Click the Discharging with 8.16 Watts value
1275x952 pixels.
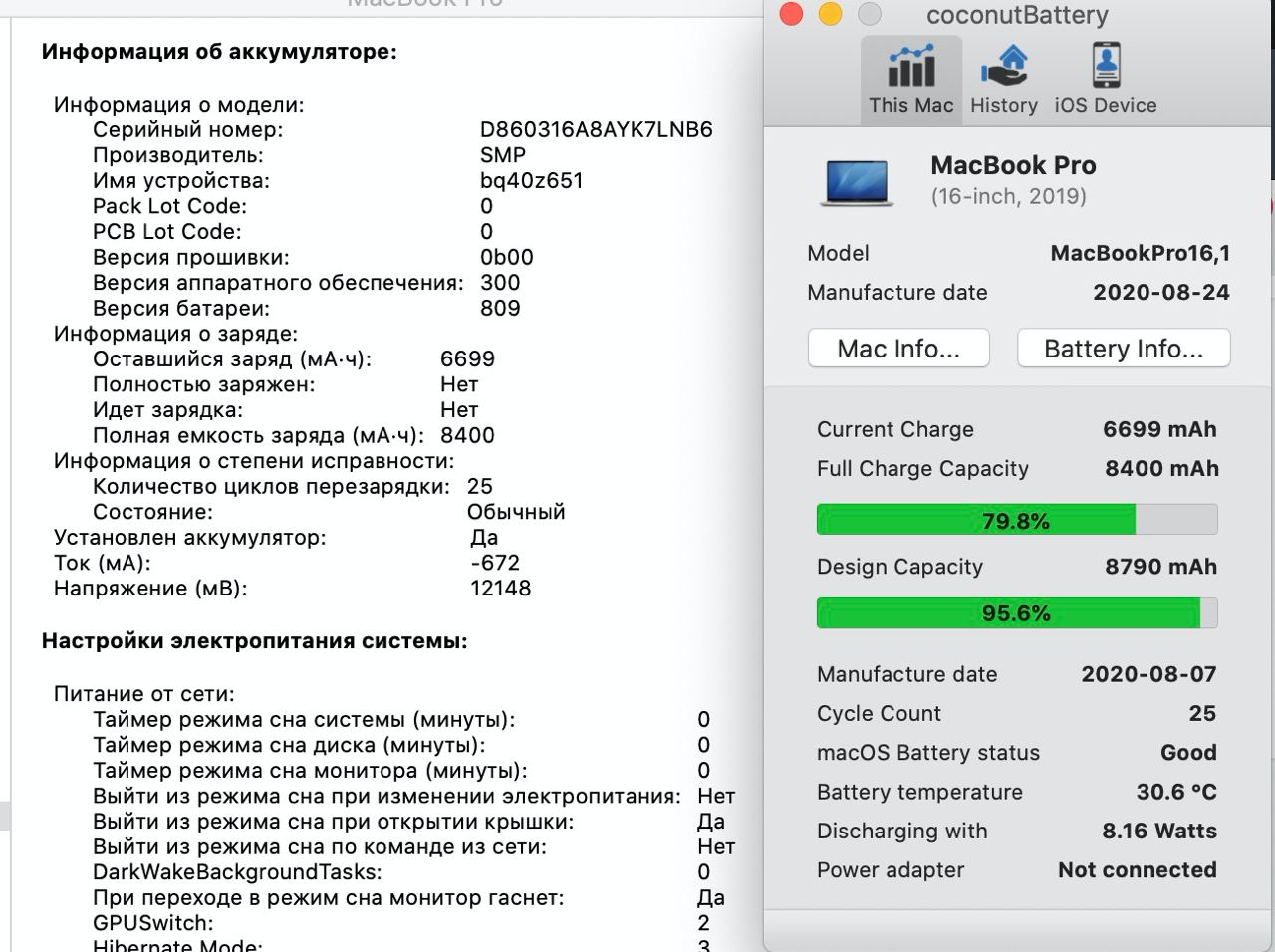pos(1159,831)
